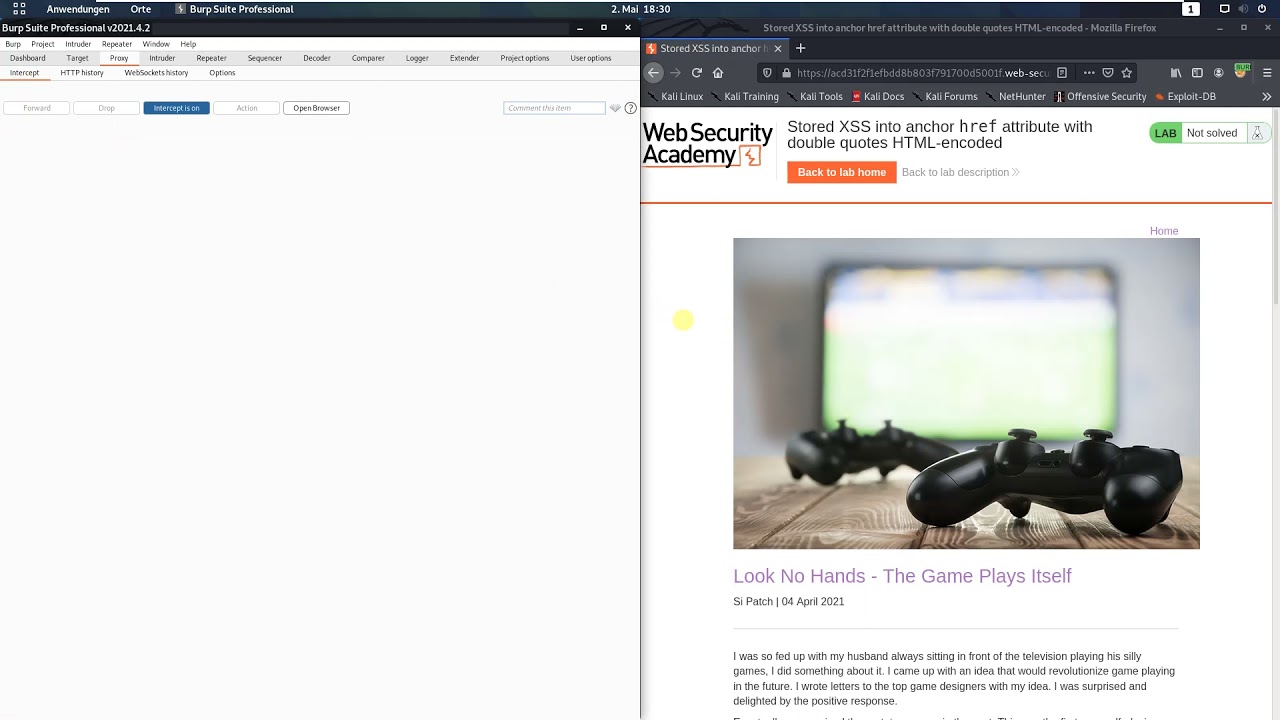Open Proxy Options sub-tab
Image resolution: width=1280 pixels, height=720 pixels.
coord(222,73)
